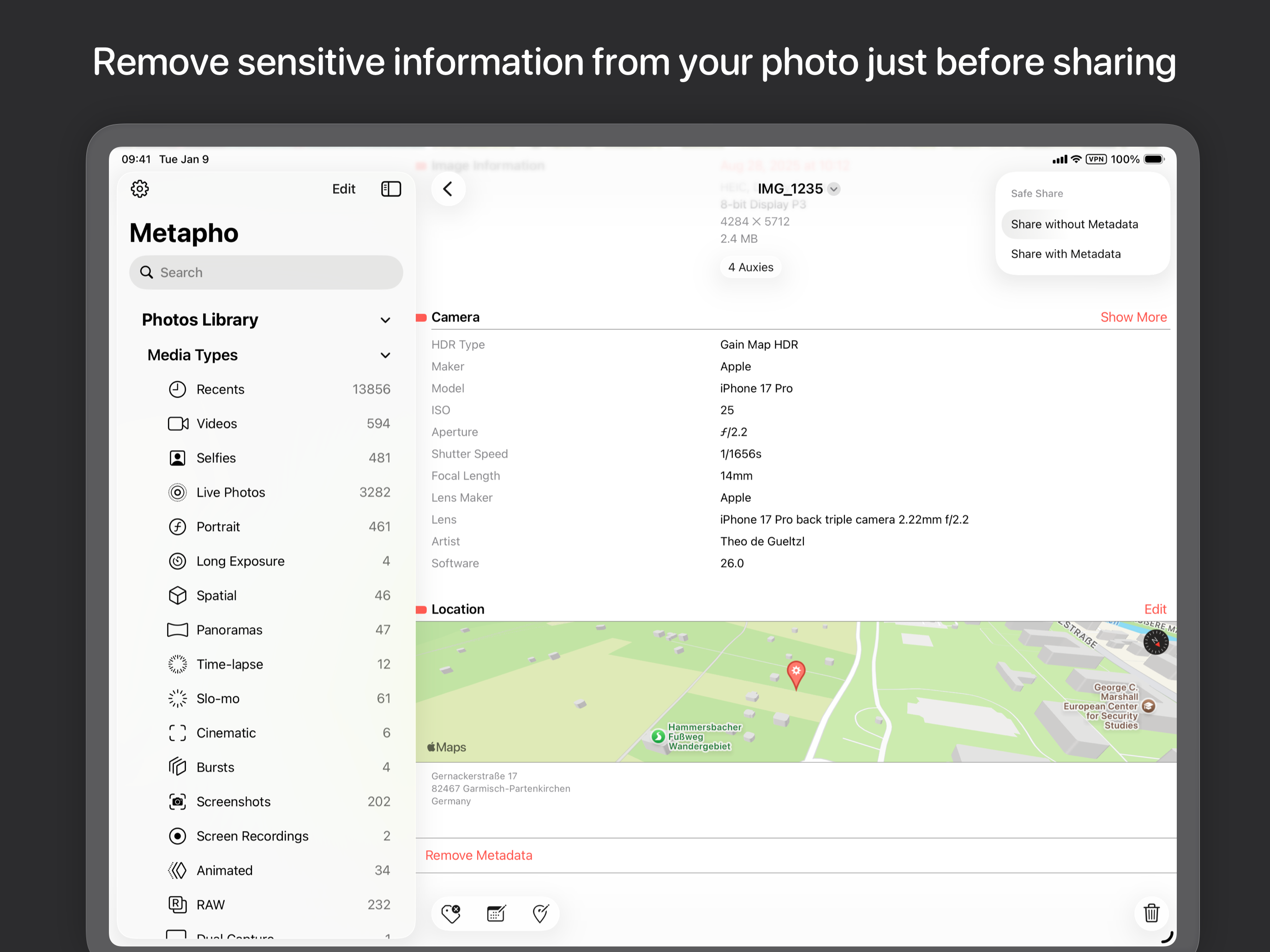Go back with the chevron button

[x=448, y=189]
